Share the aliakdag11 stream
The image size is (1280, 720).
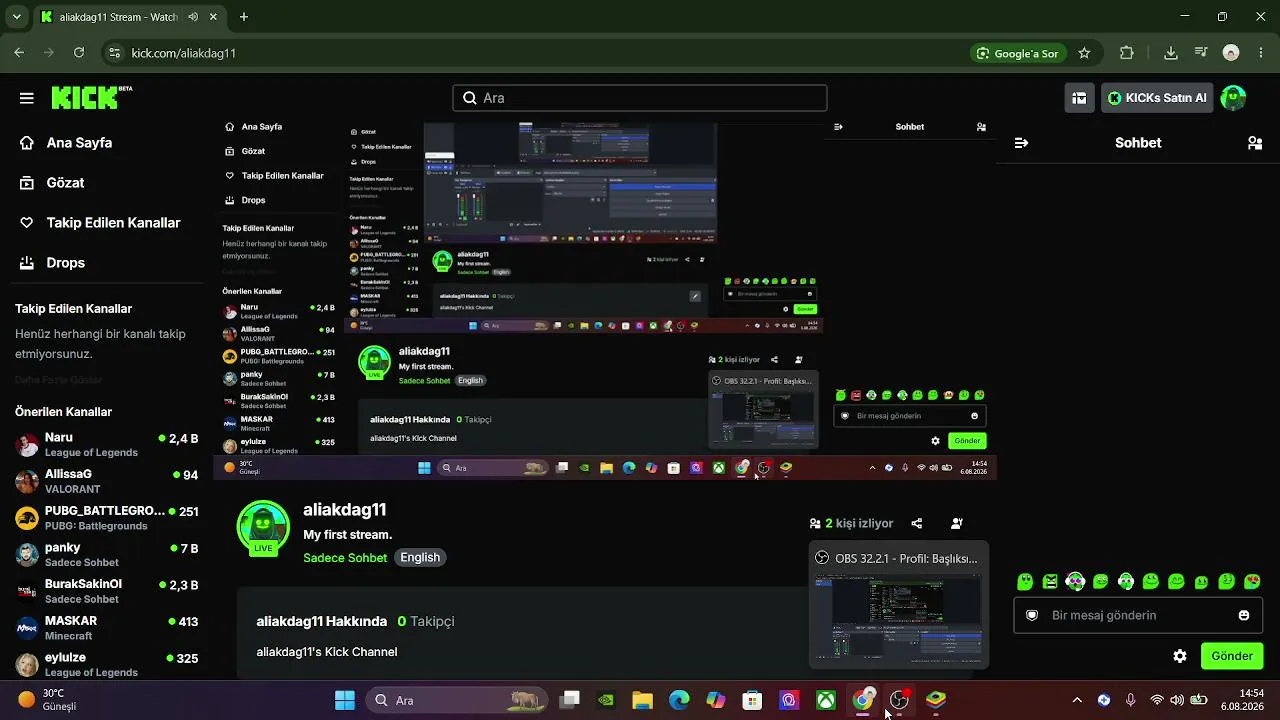coord(916,523)
